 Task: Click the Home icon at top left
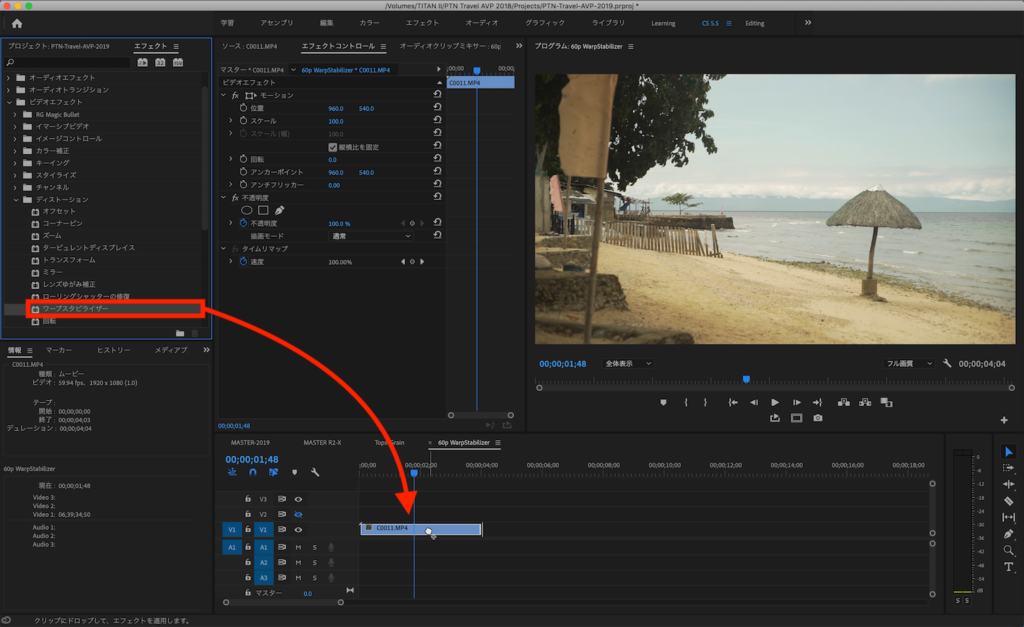click(x=17, y=23)
